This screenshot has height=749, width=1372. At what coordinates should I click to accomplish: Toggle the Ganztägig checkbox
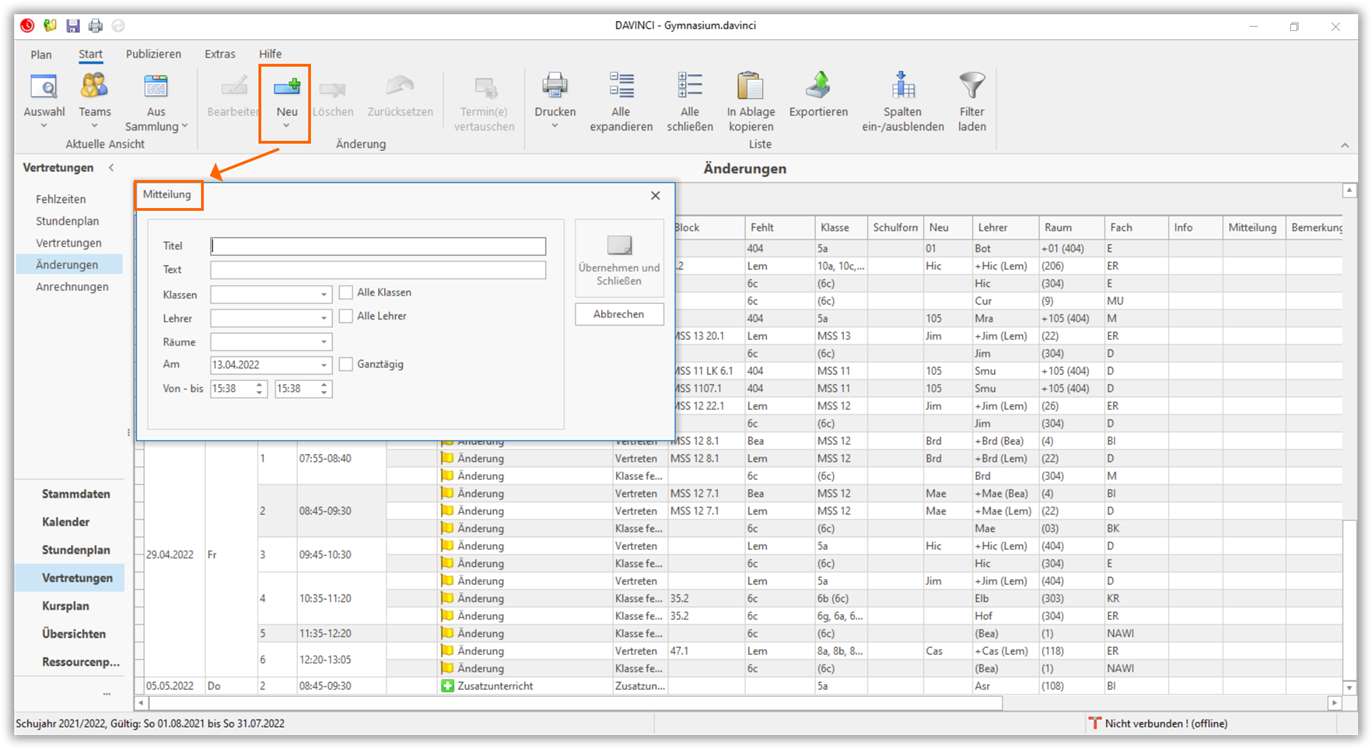pyautogui.click(x=346, y=365)
